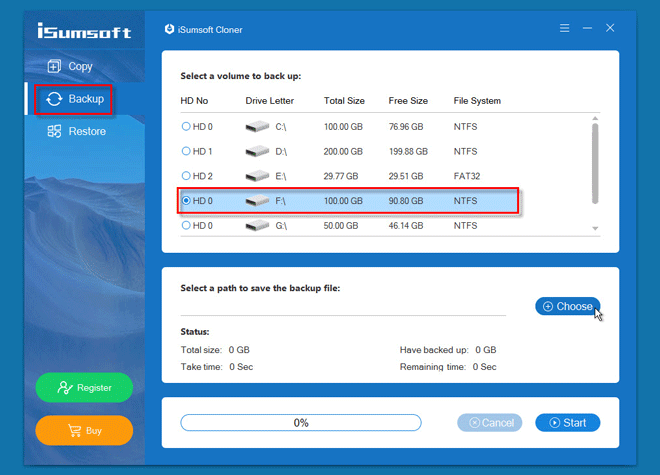The width and height of the screenshot is (660, 475).
Task: Select the HD 1 D:\ radio button
Action: 186,151
